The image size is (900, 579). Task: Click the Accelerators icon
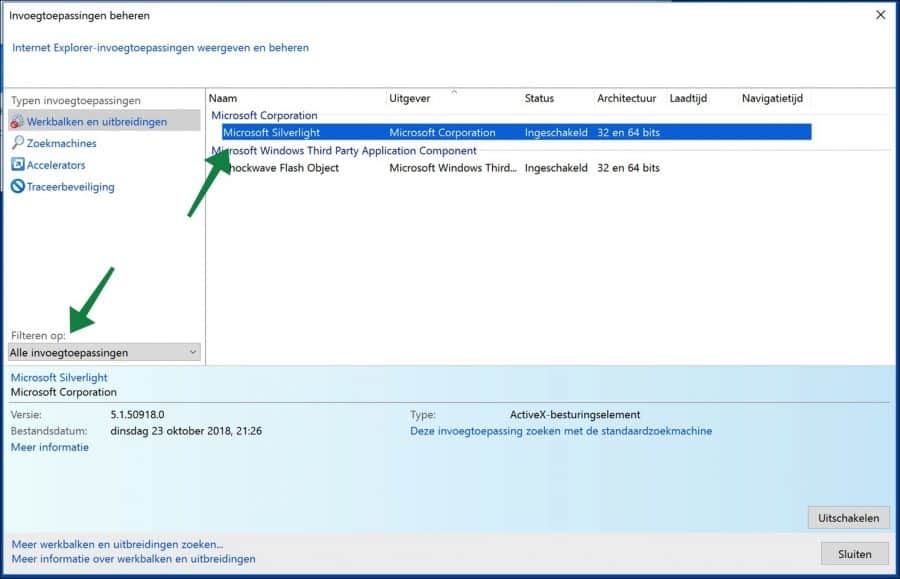pos(18,165)
